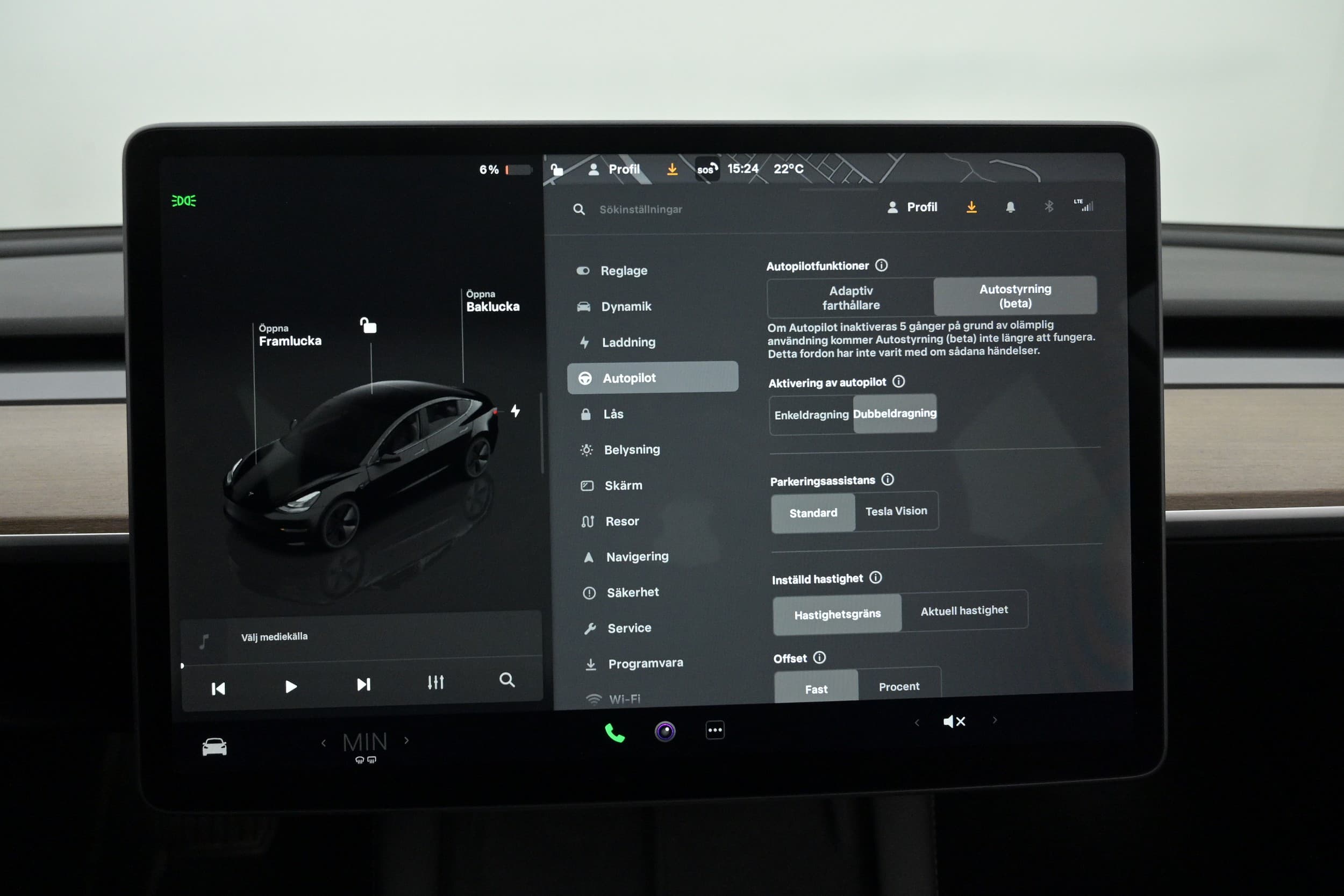Click the Laddning lightning bolt icon

pyautogui.click(x=584, y=341)
